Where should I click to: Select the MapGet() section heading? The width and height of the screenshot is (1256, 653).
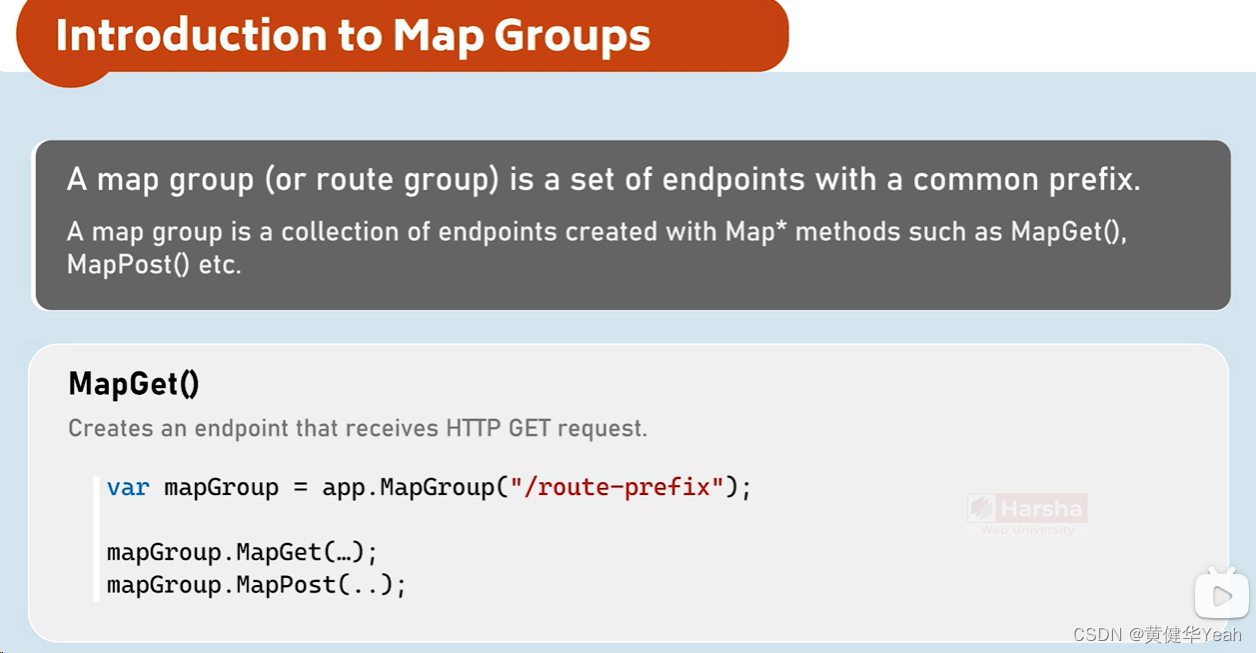pyautogui.click(x=133, y=383)
